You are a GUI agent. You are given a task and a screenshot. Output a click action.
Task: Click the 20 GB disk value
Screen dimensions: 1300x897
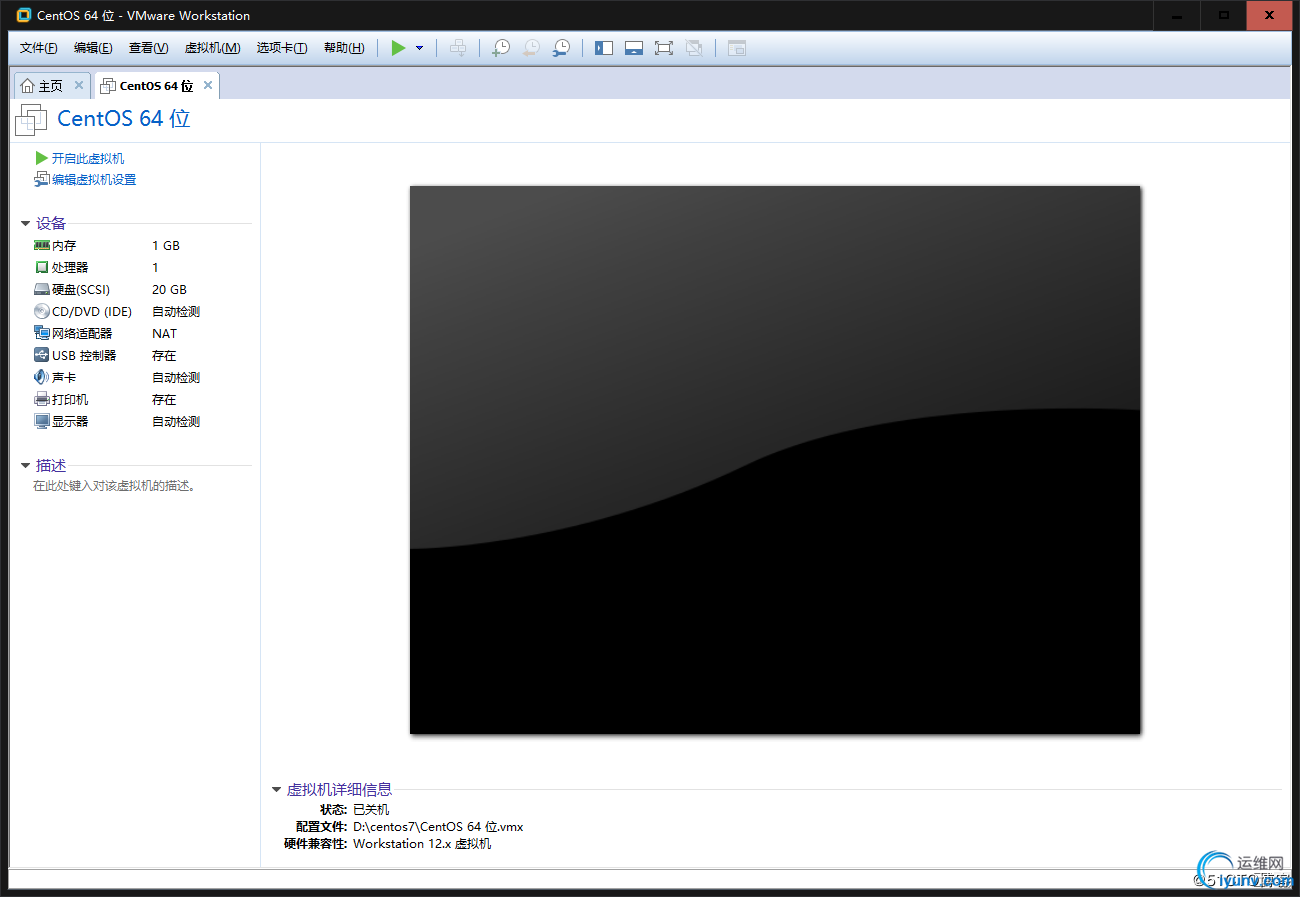pyautogui.click(x=169, y=290)
